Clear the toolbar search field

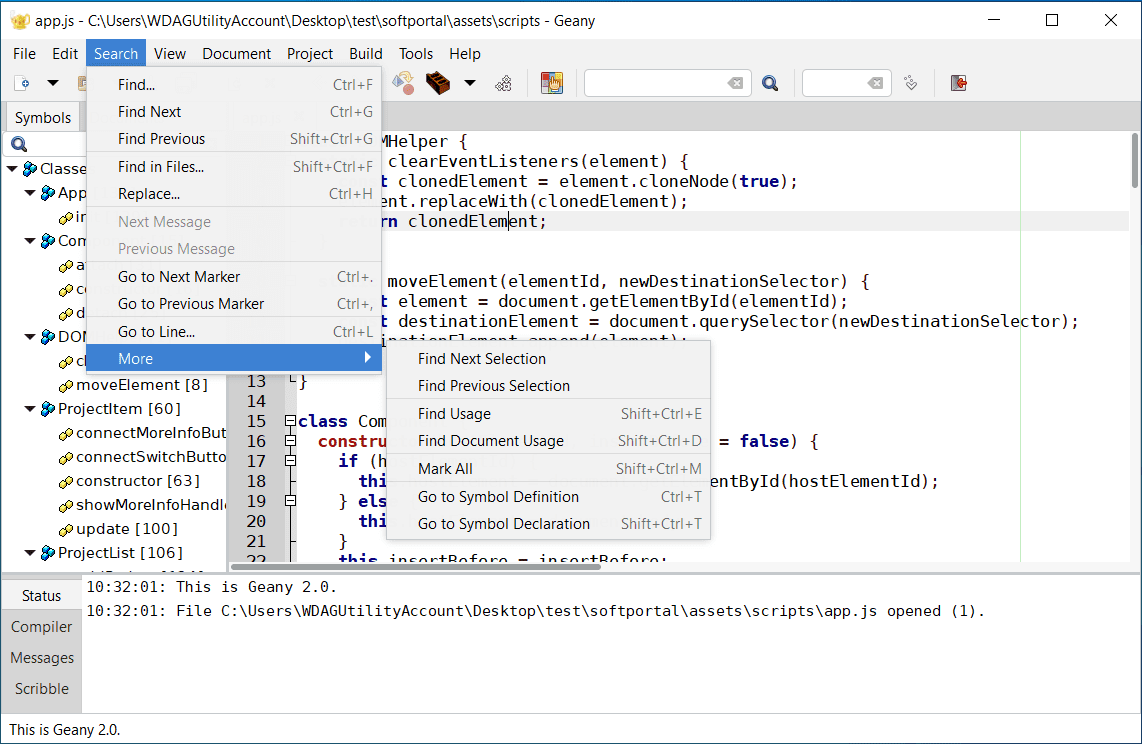pyautogui.click(x=736, y=83)
